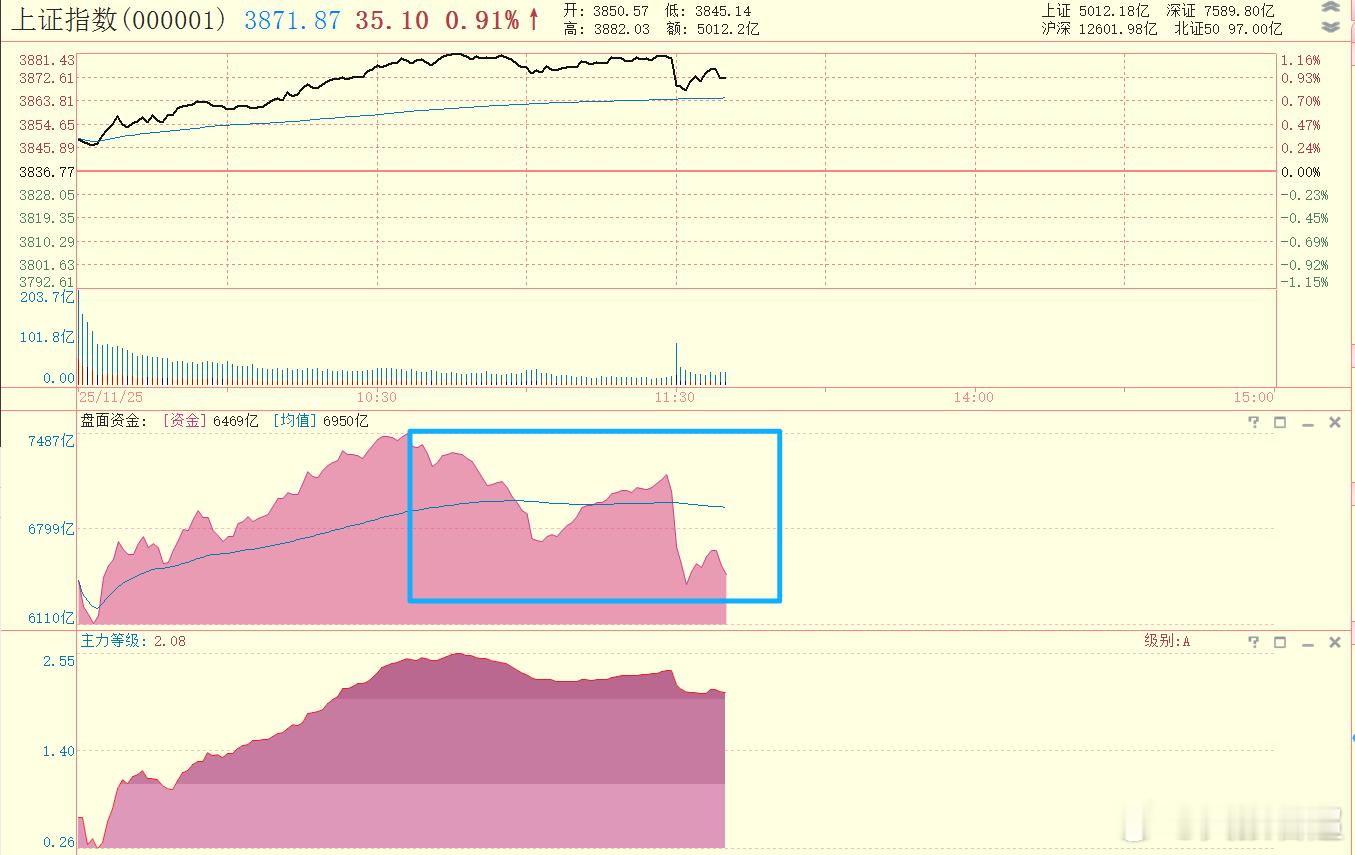The image size is (1355, 855).
Task: Click the low price 3845.14
Action: pyautogui.click(x=722, y=11)
